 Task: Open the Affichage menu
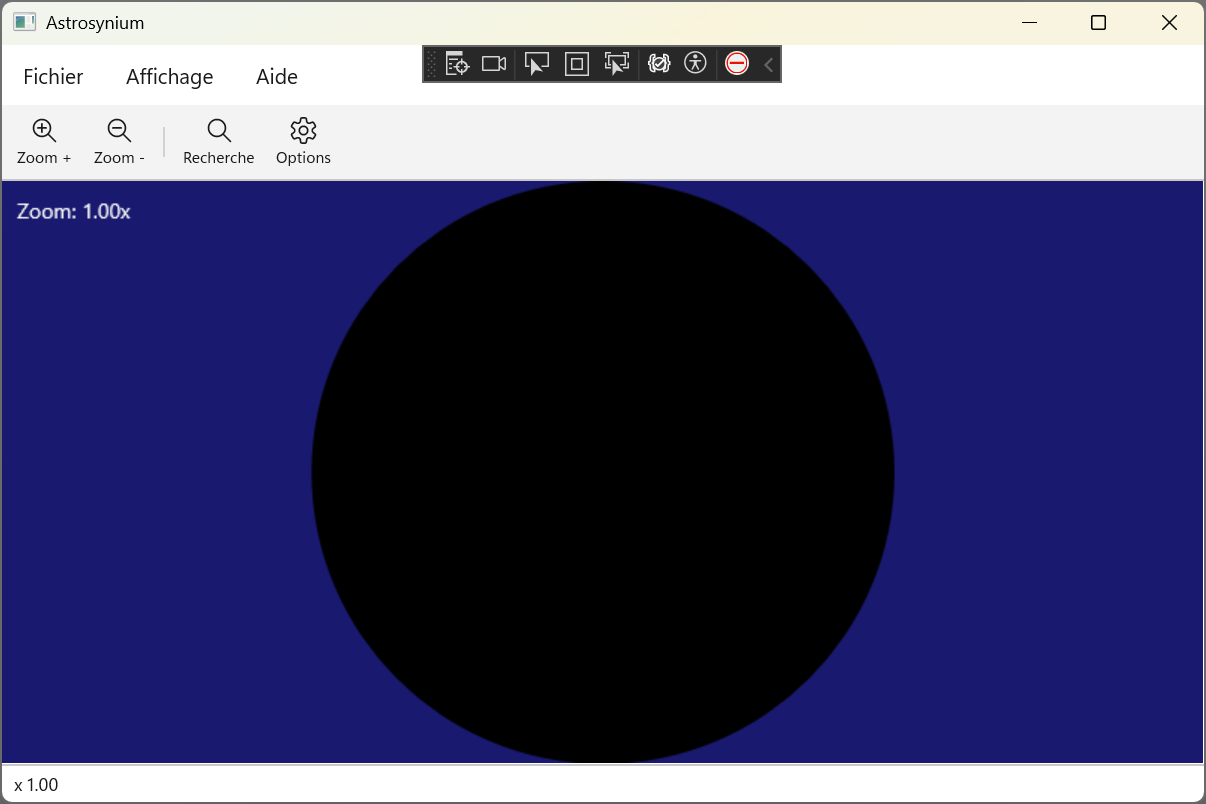pyautogui.click(x=170, y=77)
